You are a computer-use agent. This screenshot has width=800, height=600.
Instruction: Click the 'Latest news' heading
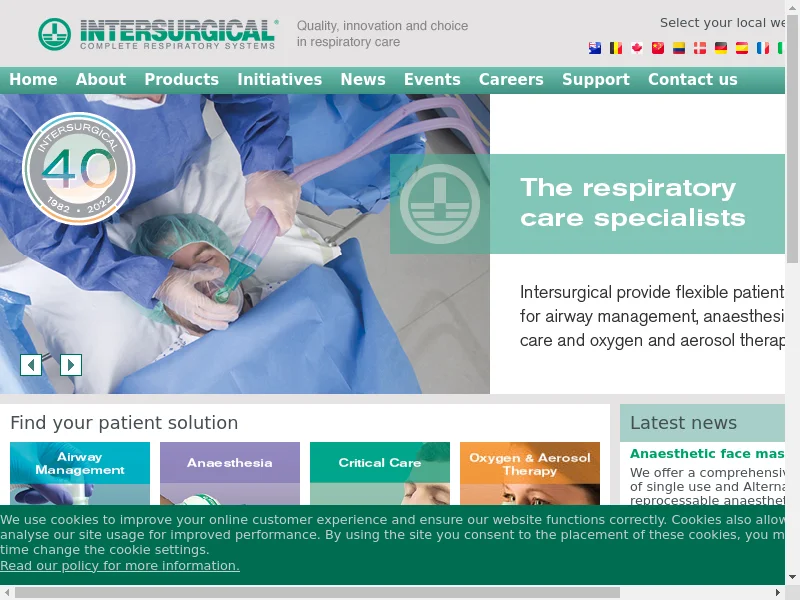point(683,423)
